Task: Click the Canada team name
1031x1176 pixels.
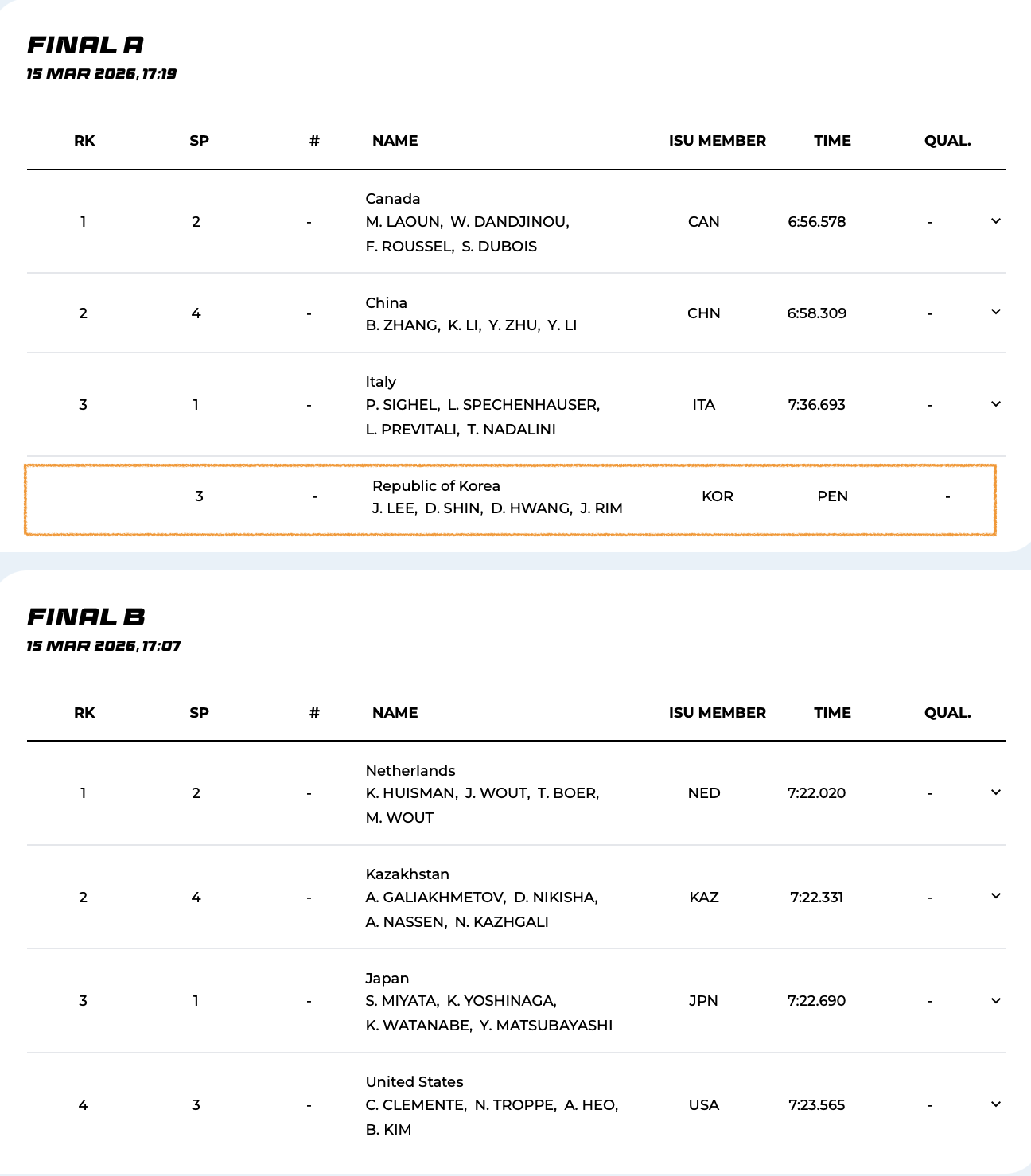Action: [393, 198]
